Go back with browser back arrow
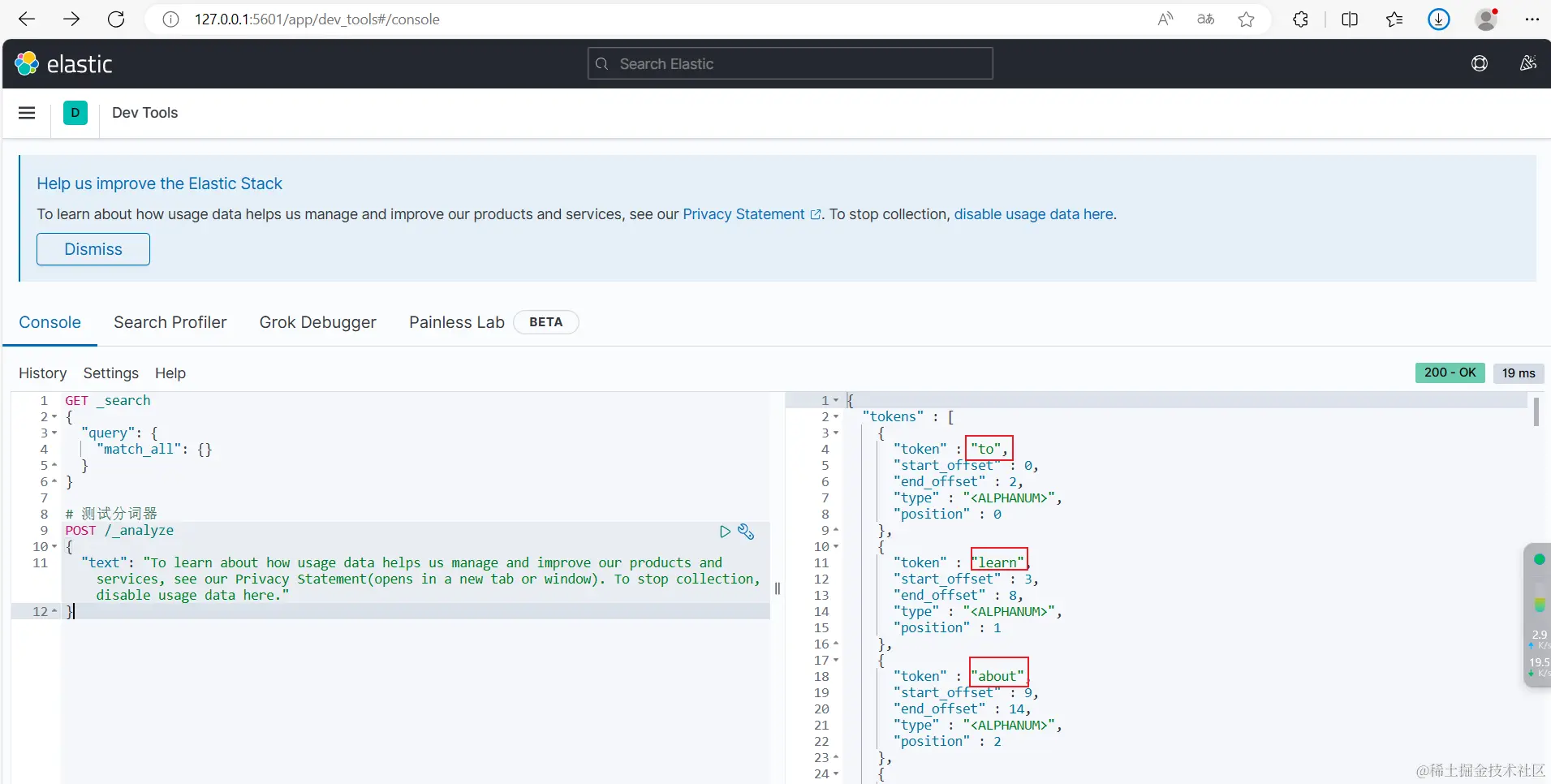The image size is (1551, 784). point(27,19)
